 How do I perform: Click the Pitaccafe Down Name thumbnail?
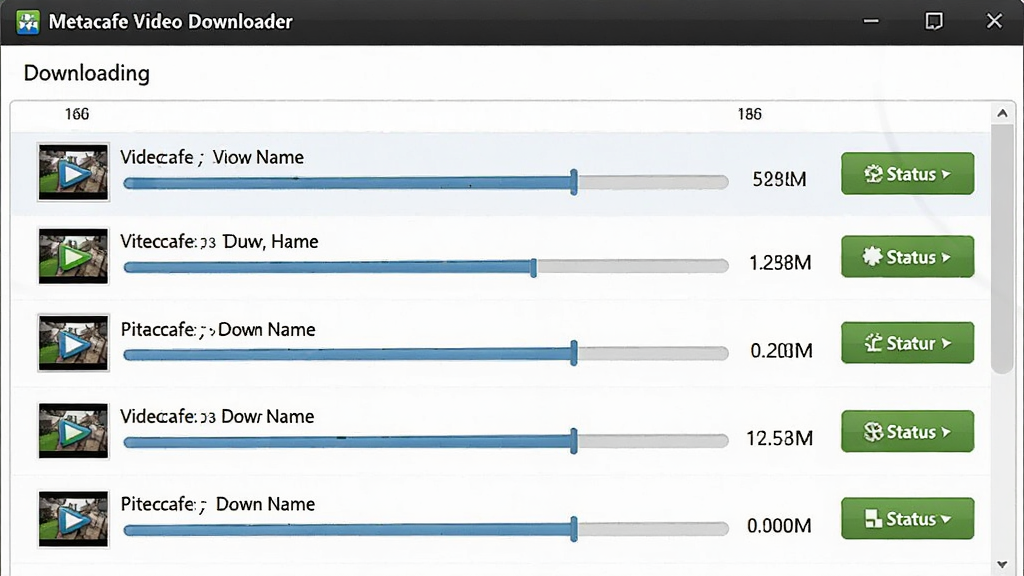[x=73, y=343]
